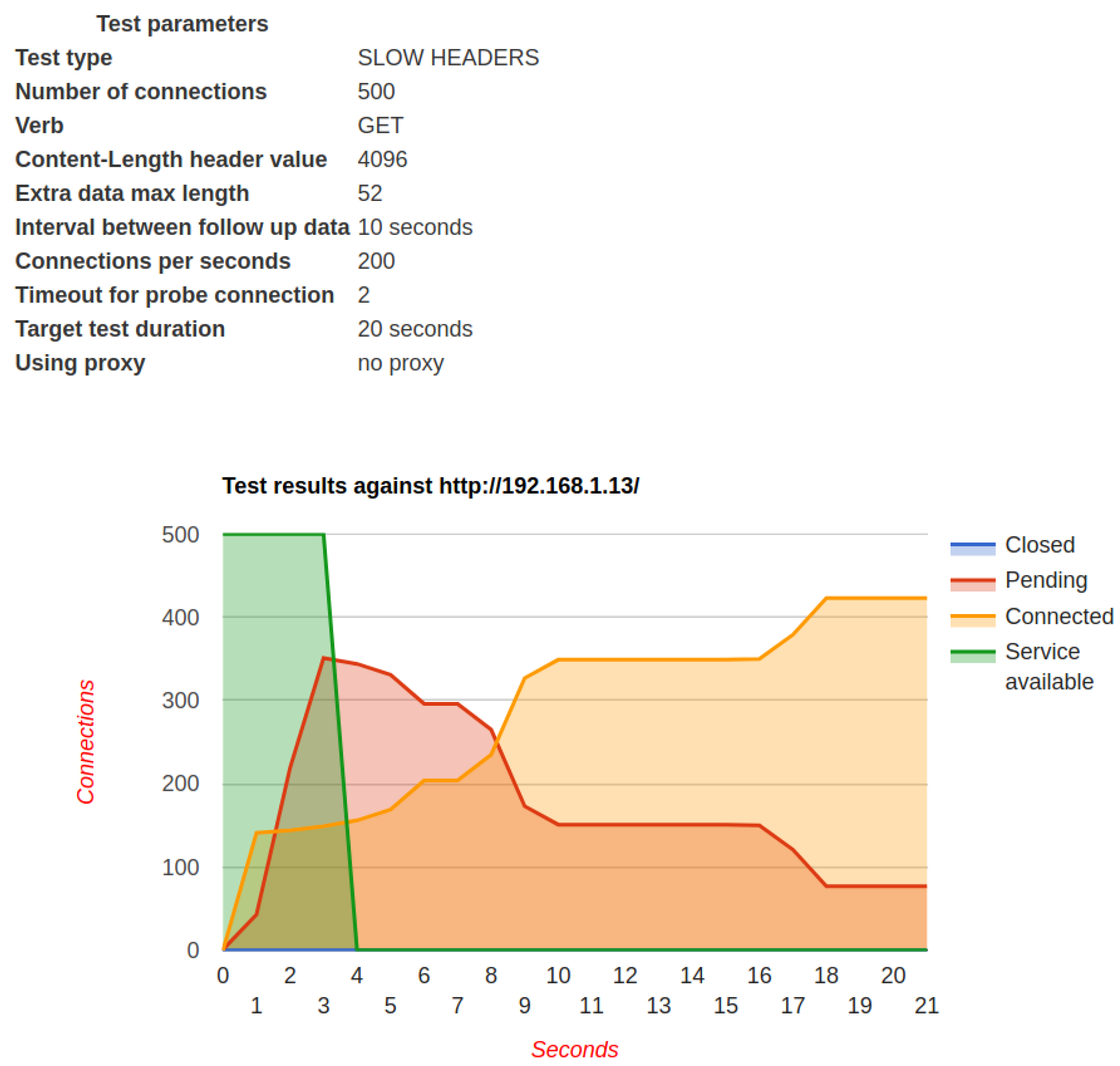Click the 'Test type' row label
Screen dimensions: 1120x1066
click(x=64, y=58)
